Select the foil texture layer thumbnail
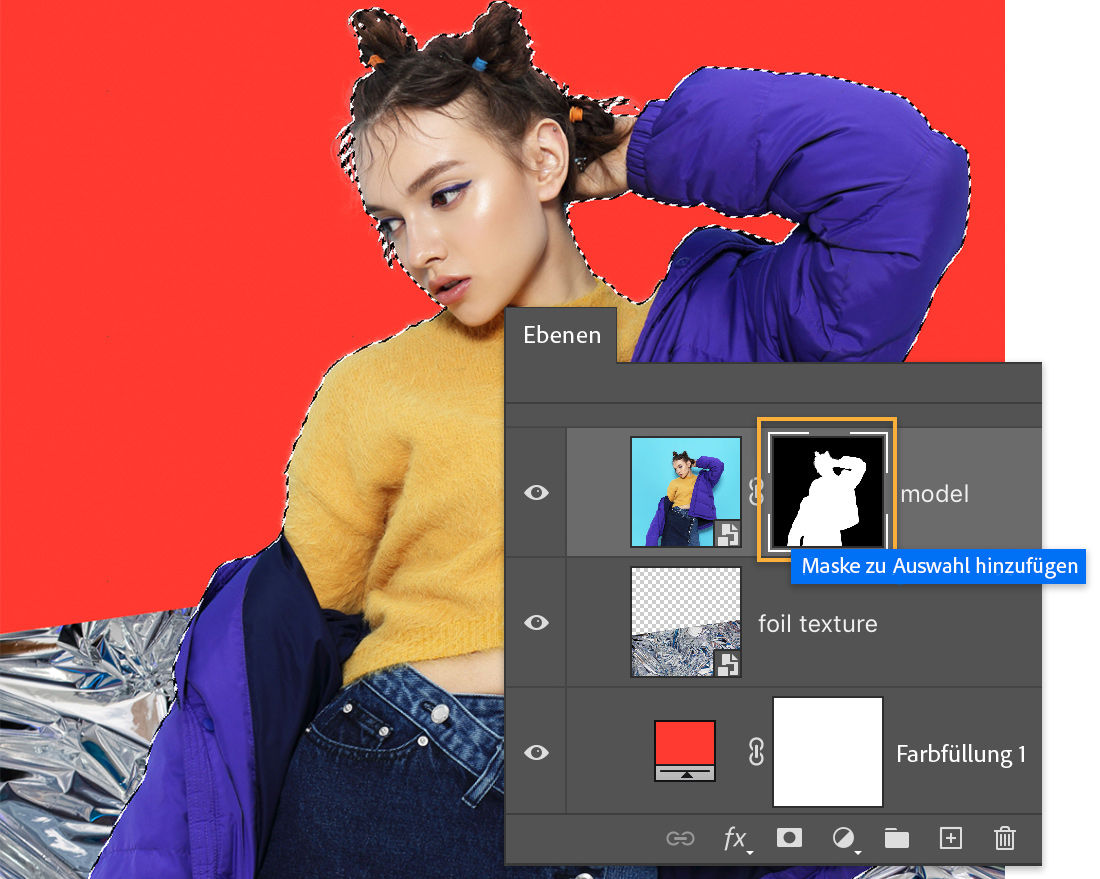Image resolution: width=1100 pixels, height=879 pixels. pos(685,622)
